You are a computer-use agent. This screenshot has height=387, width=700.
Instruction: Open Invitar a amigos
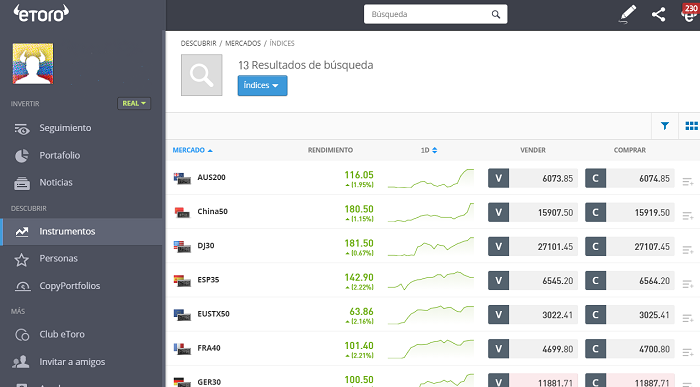tap(72, 362)
